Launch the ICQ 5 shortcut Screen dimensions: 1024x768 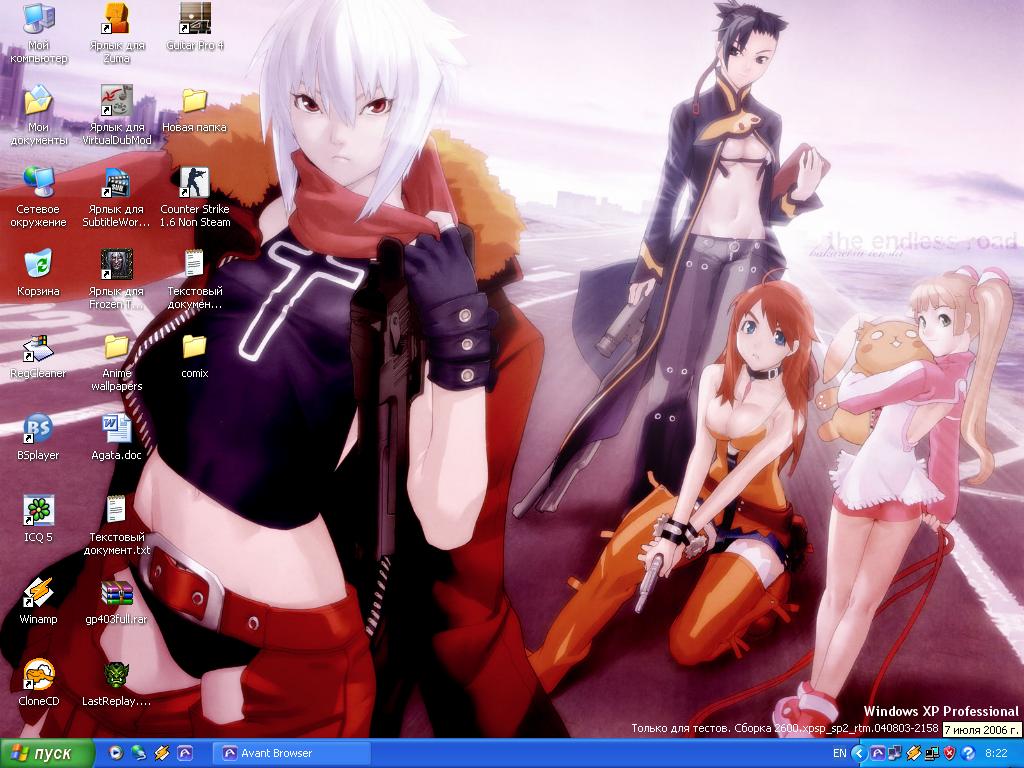[x=39, y=511]
